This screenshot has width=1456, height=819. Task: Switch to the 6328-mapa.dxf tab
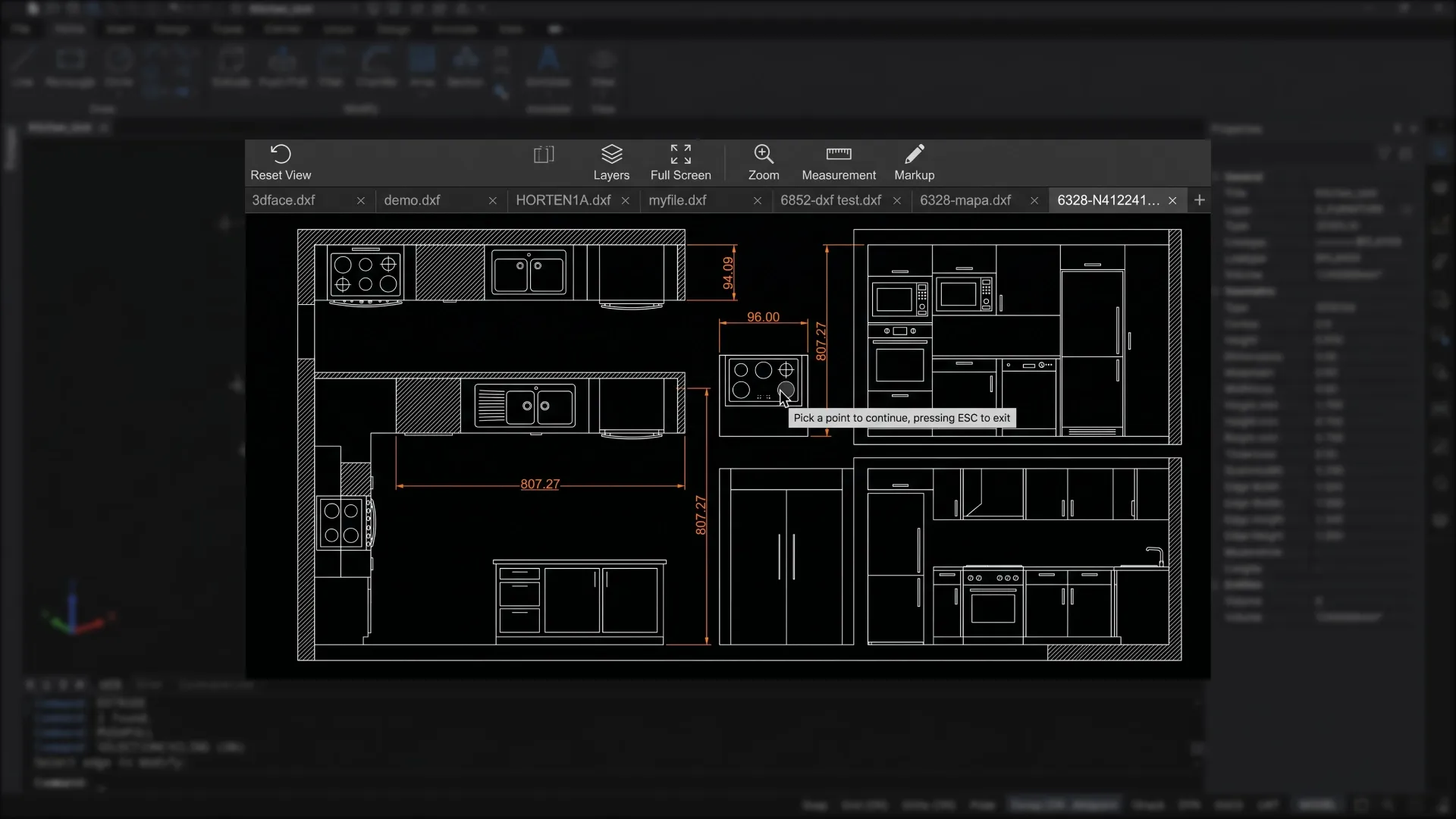[965, 200]
